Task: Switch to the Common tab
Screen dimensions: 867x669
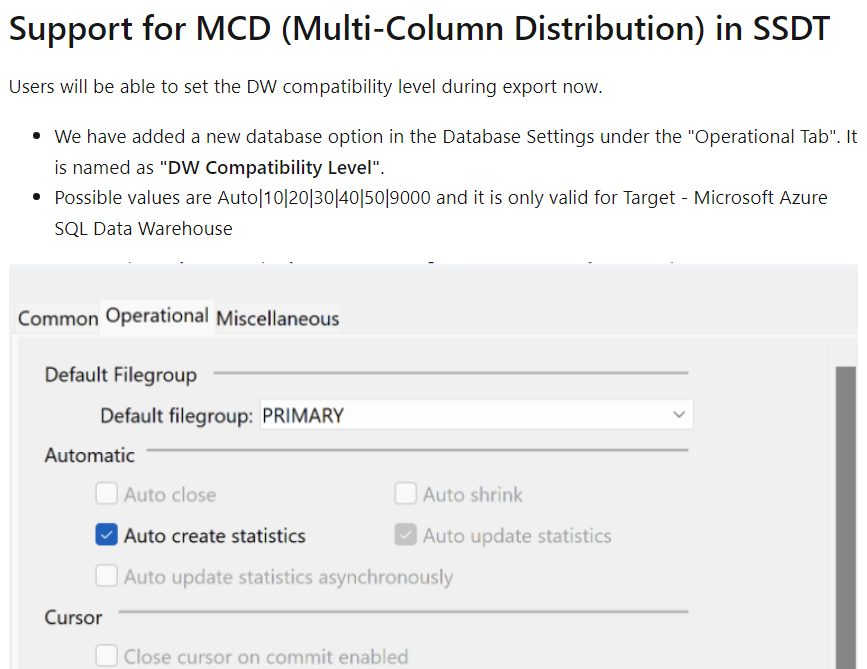Action: coord(57,318)
